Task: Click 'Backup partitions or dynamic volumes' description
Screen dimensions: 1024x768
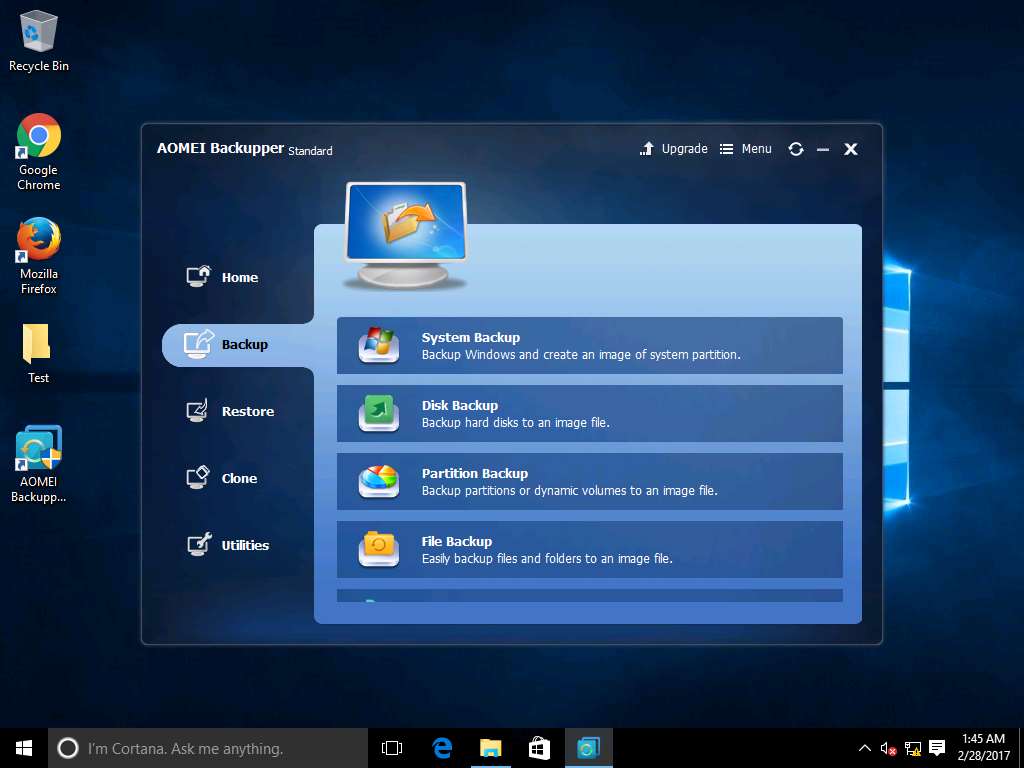Action: [x=569, y=490]
